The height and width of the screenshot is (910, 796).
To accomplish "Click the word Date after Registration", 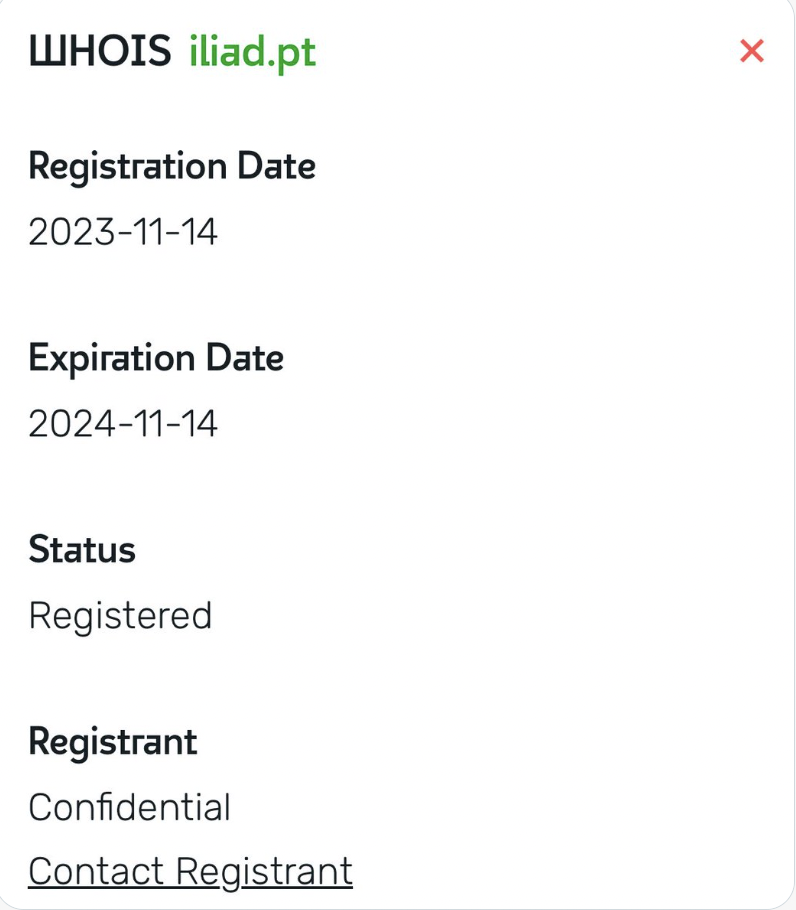I will (x=276, y=166).
